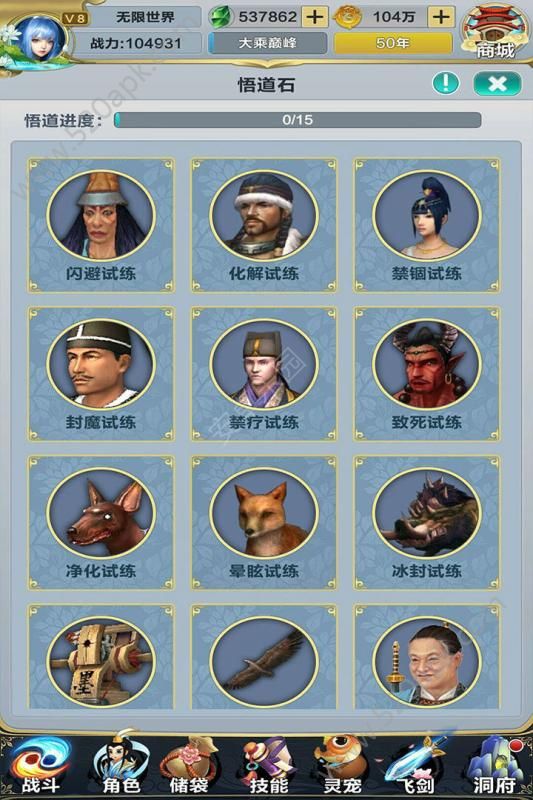Open the 冰封试练 spiked beast trial
Image resolution: width=533 pixels, height=800 pixels.
[427, 523]
